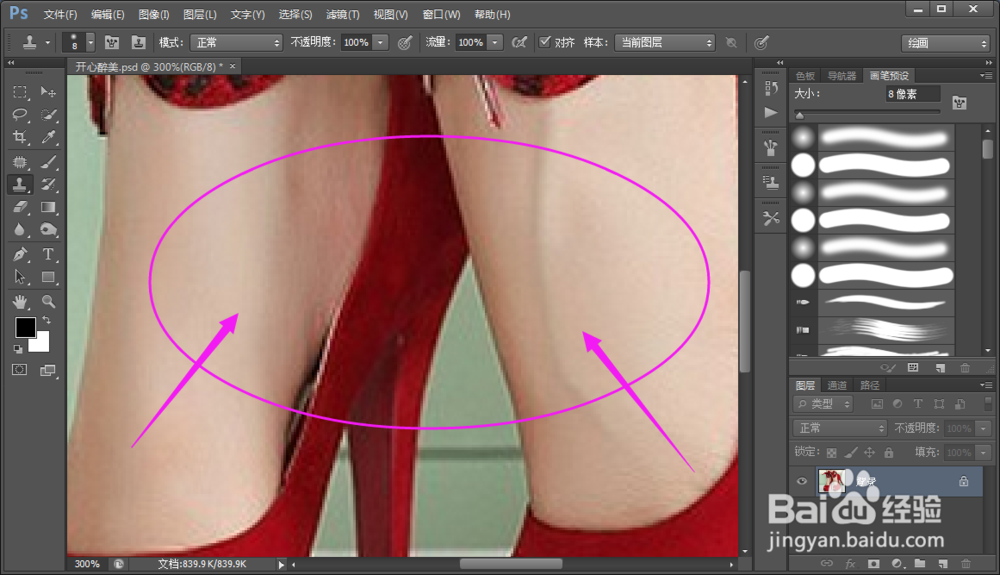The image size is (1000, 575).
Task: Toggle Quick Mask mode
Action: pyautogui.click(x=20, y=370)
